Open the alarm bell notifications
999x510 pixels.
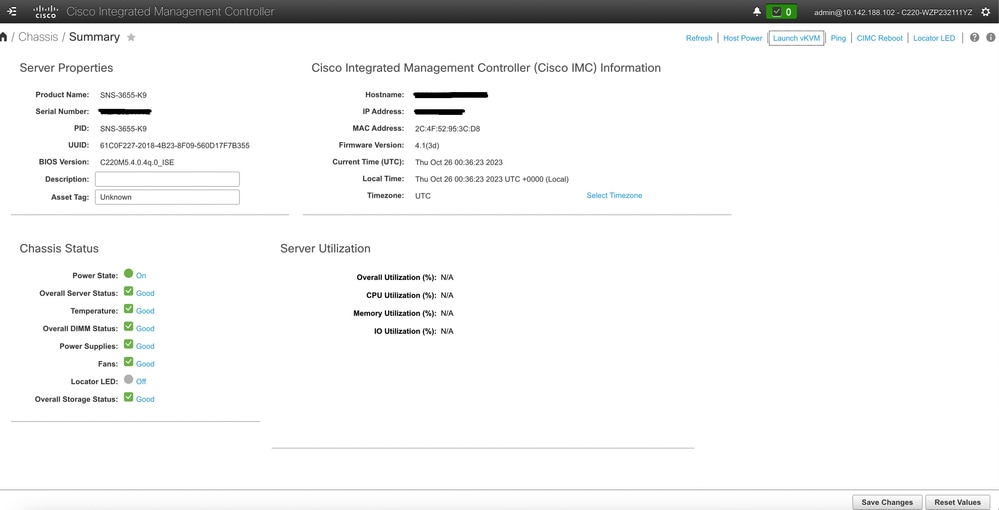tap(757, 11)
